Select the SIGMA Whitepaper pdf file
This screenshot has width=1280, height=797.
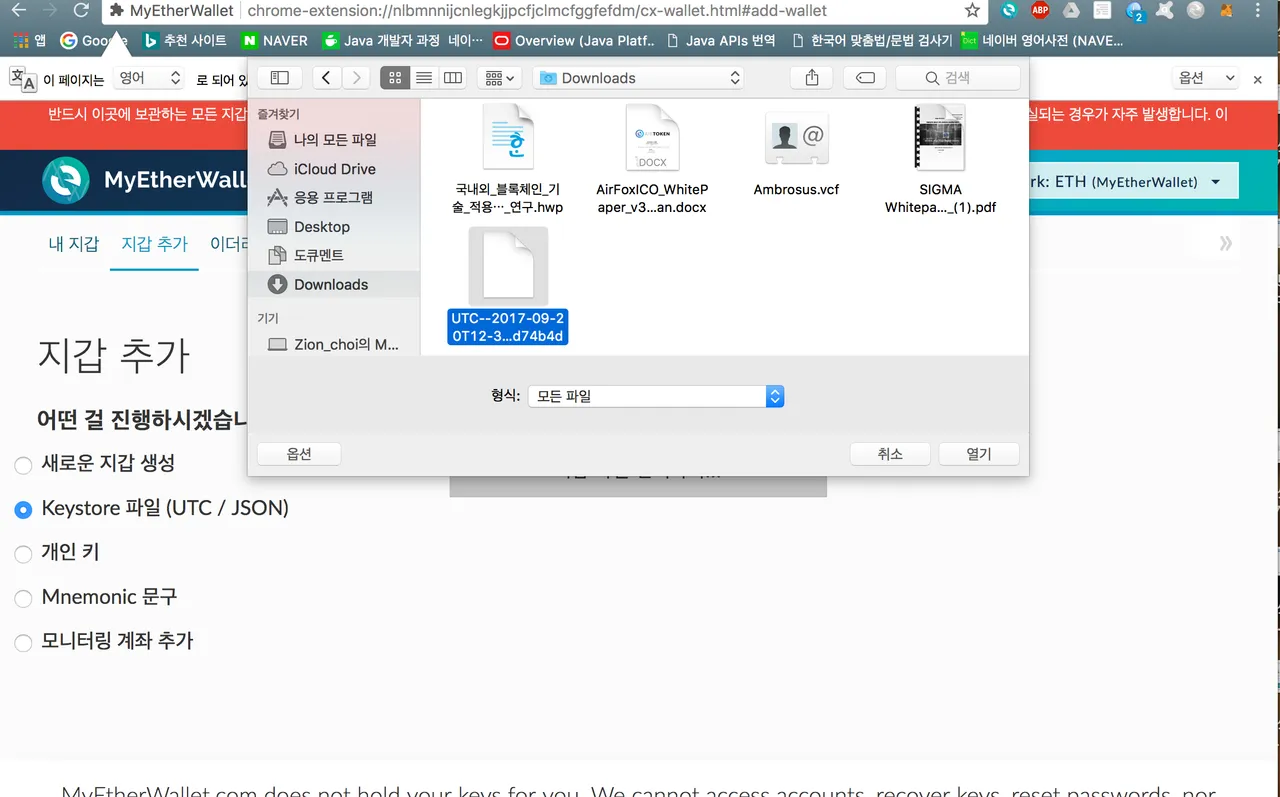[x=941, y=158]
